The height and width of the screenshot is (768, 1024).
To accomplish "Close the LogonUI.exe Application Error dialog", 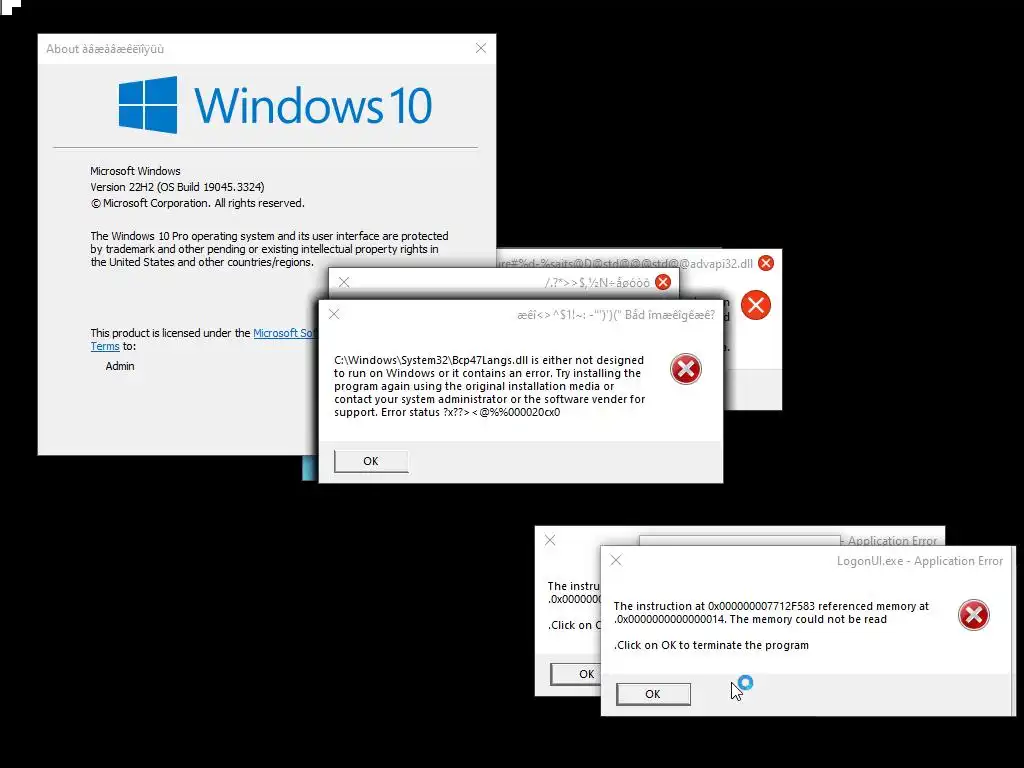I will pos(616,560).
